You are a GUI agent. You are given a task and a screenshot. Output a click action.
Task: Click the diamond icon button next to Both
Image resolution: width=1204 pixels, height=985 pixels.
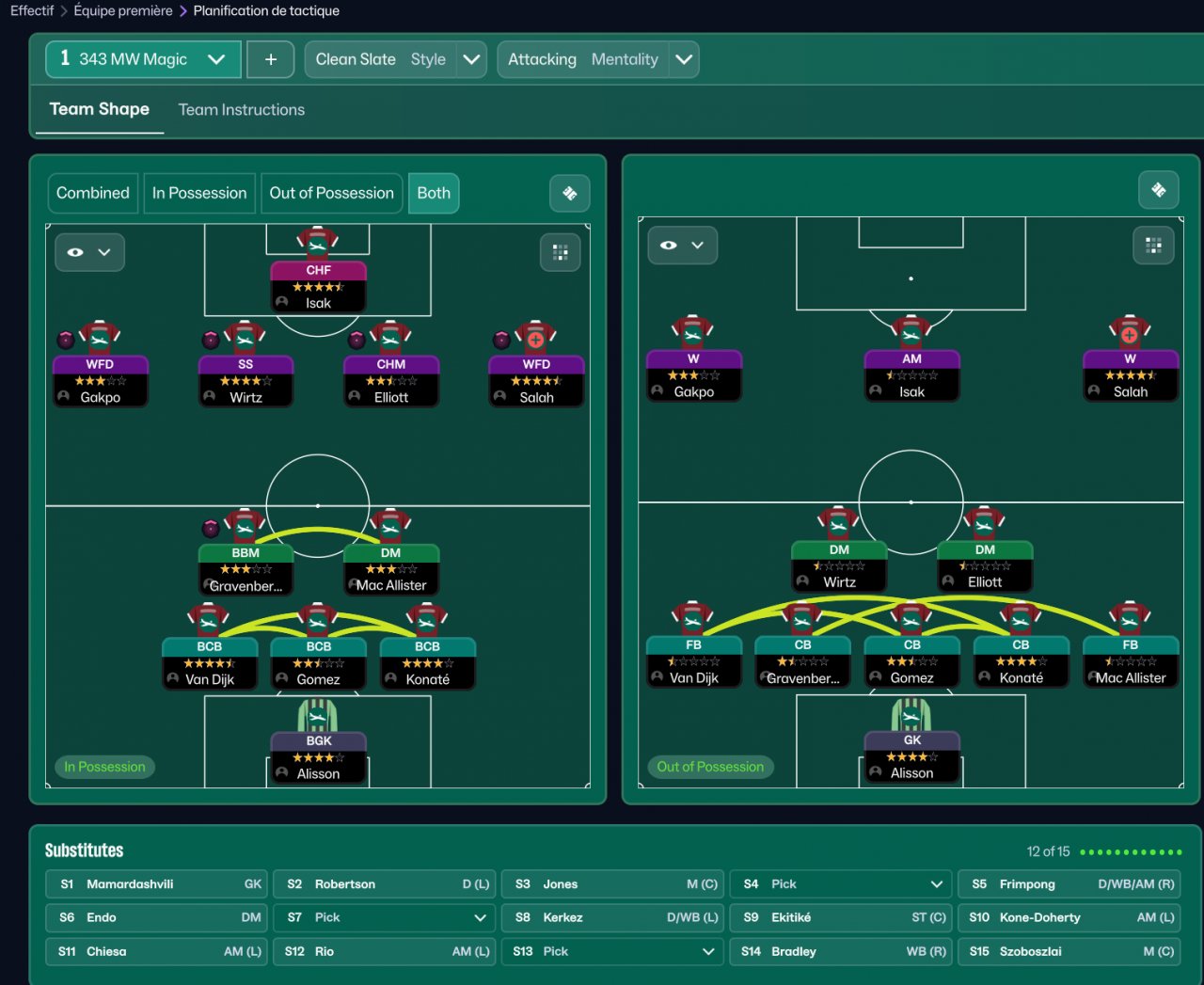(569, 193)
